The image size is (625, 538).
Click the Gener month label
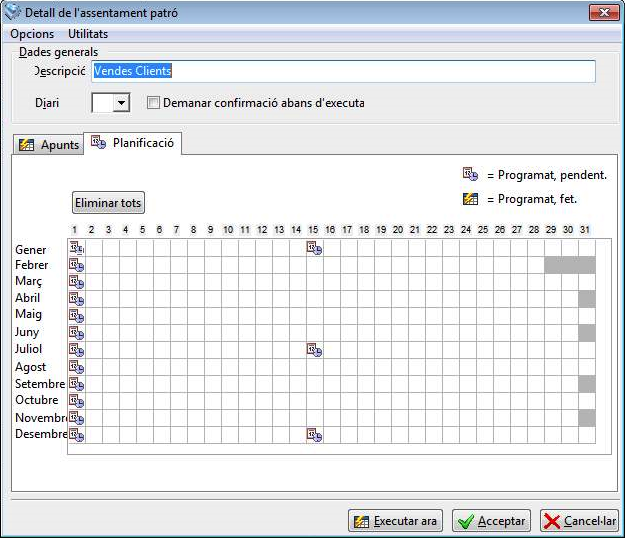click(31, 250)
